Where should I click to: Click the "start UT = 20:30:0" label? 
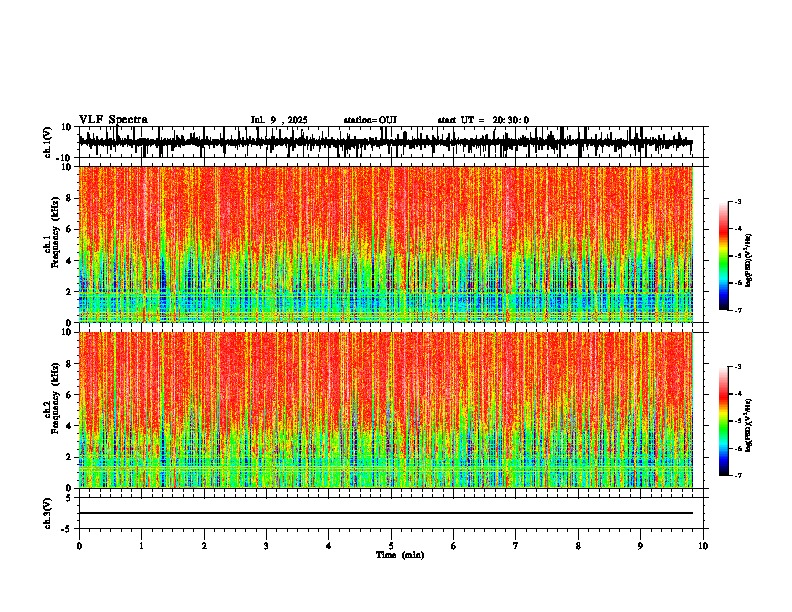pyautogui.click(x=483, y=120)
